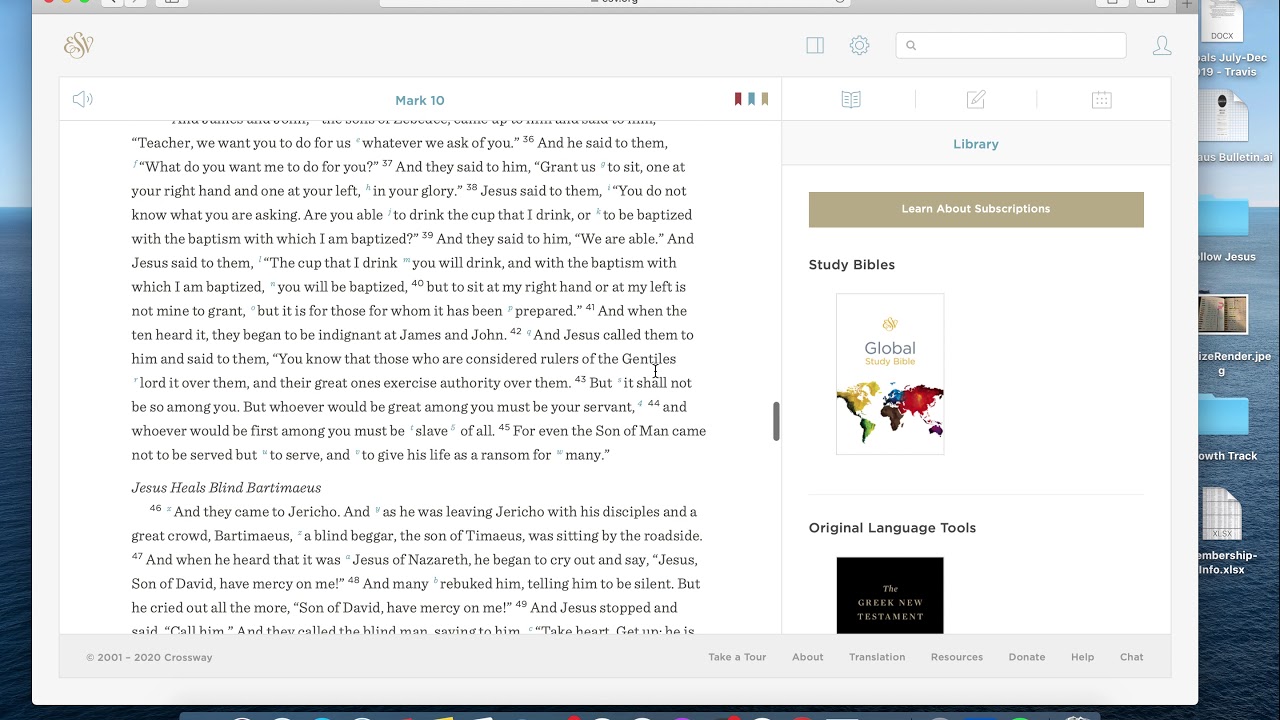
Task: Open the Global Study Bible cover
Action: (890, 374)
